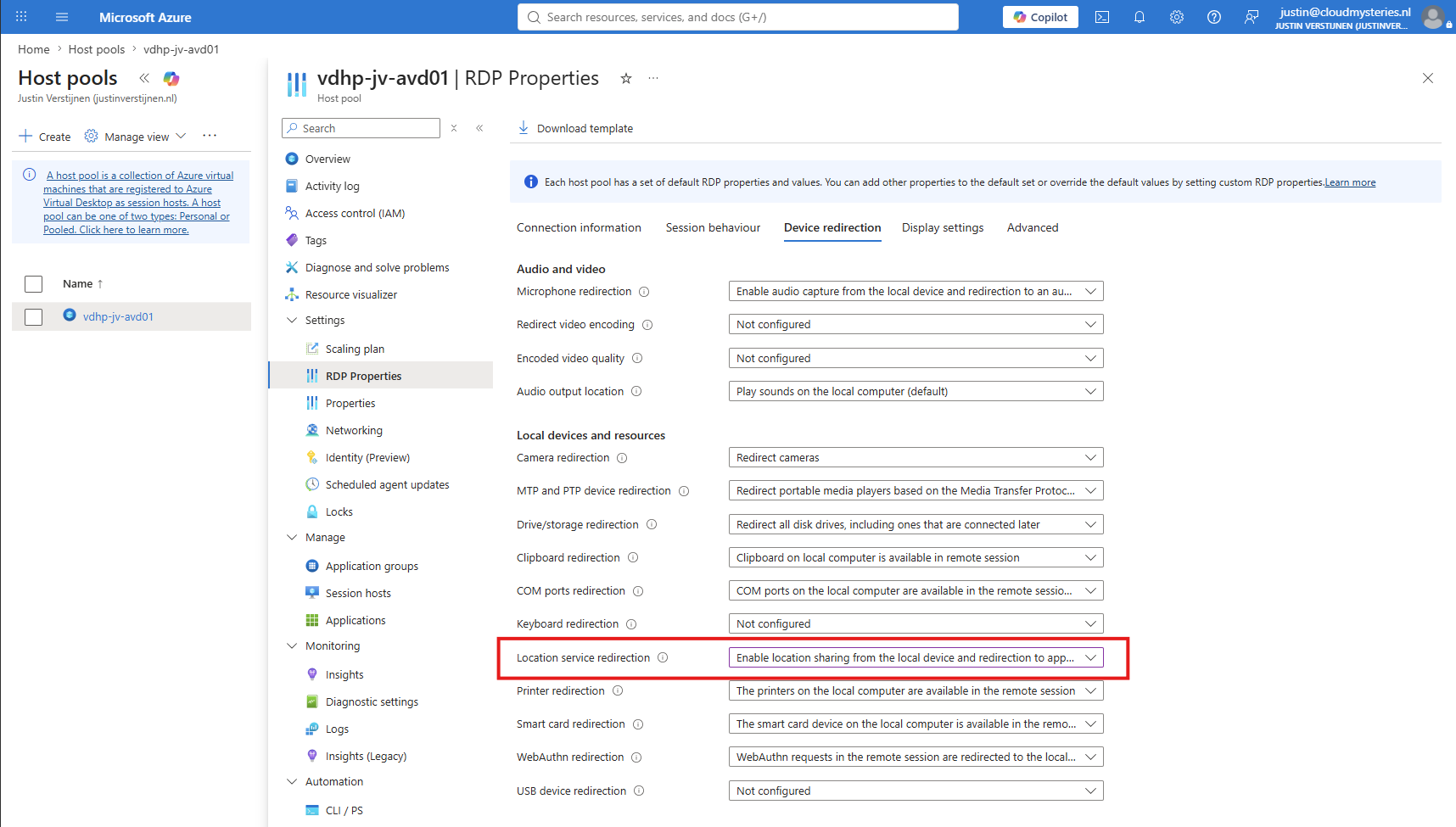Open portal settings gear
Image resolution: width=1456 pixels, height=827 pixels.
1177,17
